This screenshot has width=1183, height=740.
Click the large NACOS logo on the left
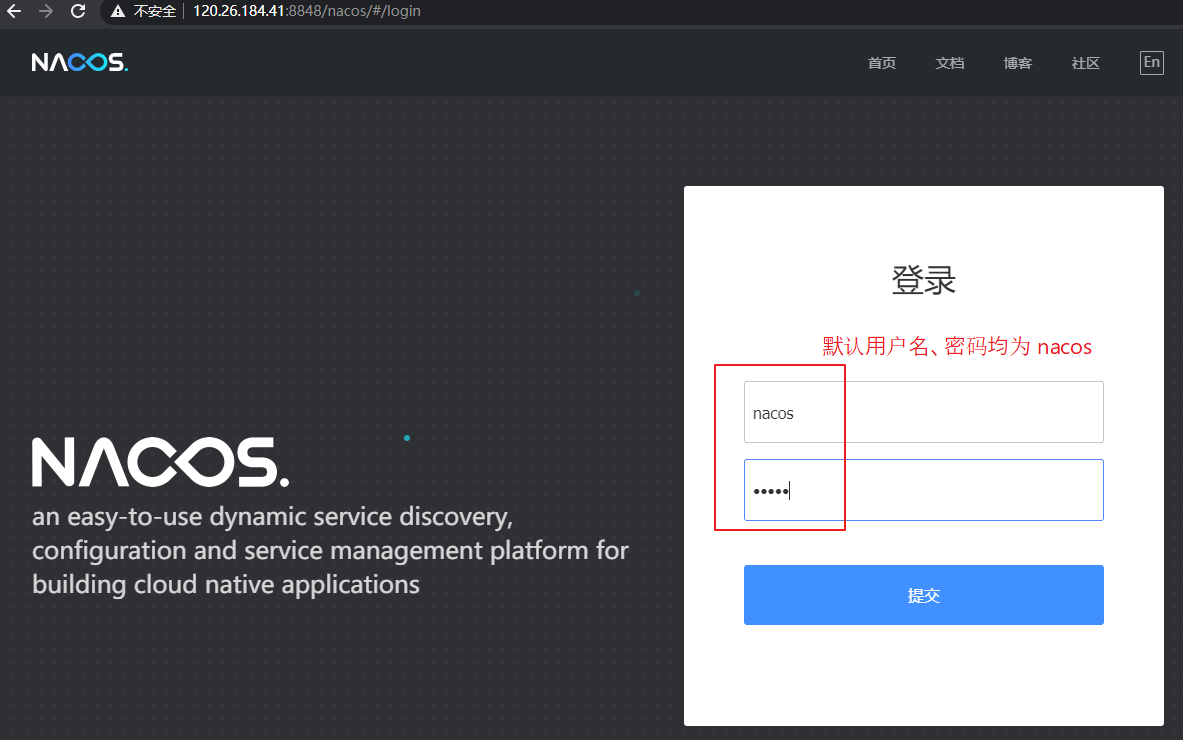[160, 462]
